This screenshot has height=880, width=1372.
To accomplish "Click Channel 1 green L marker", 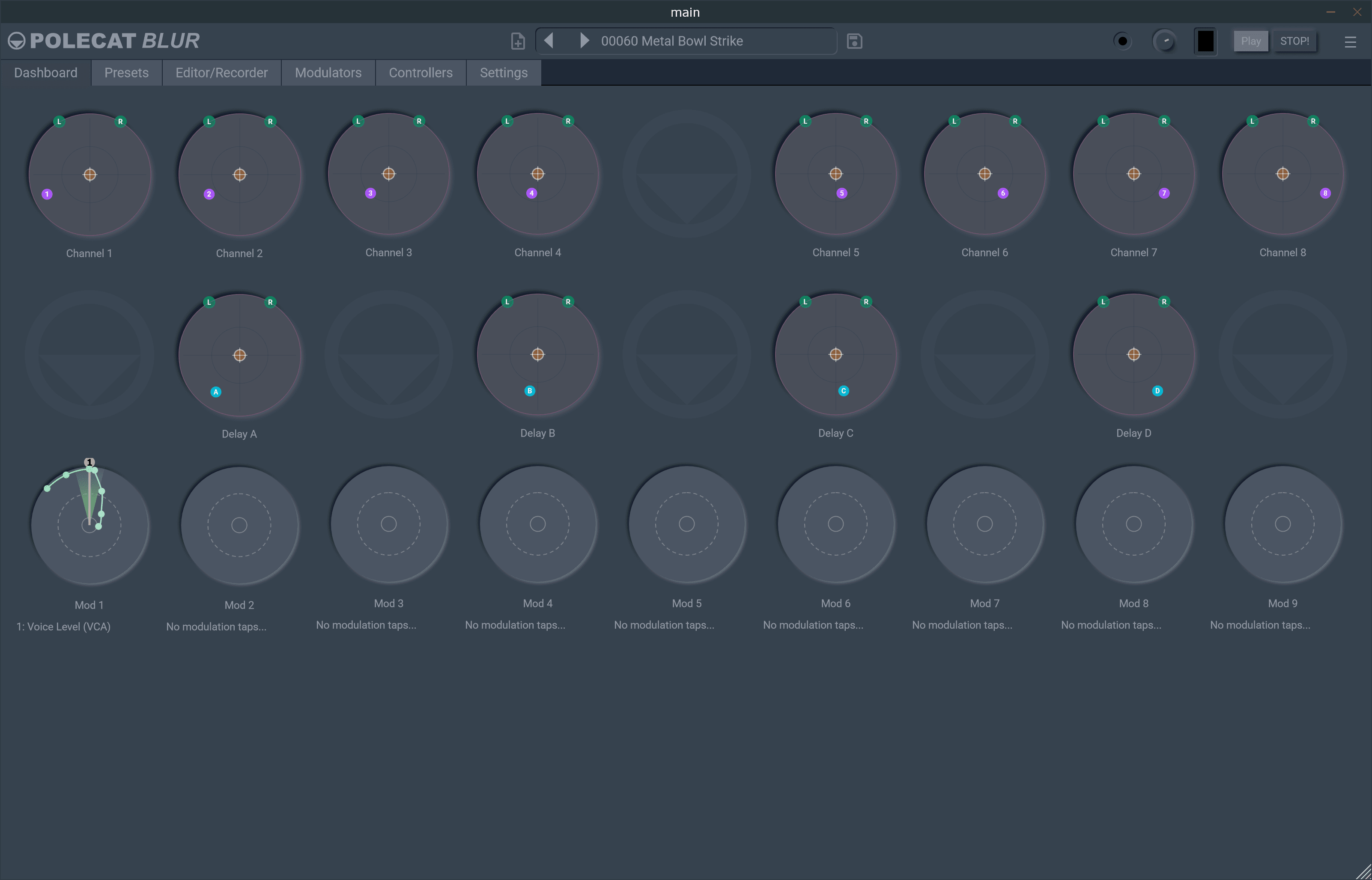I will click(x=59, y=121).
